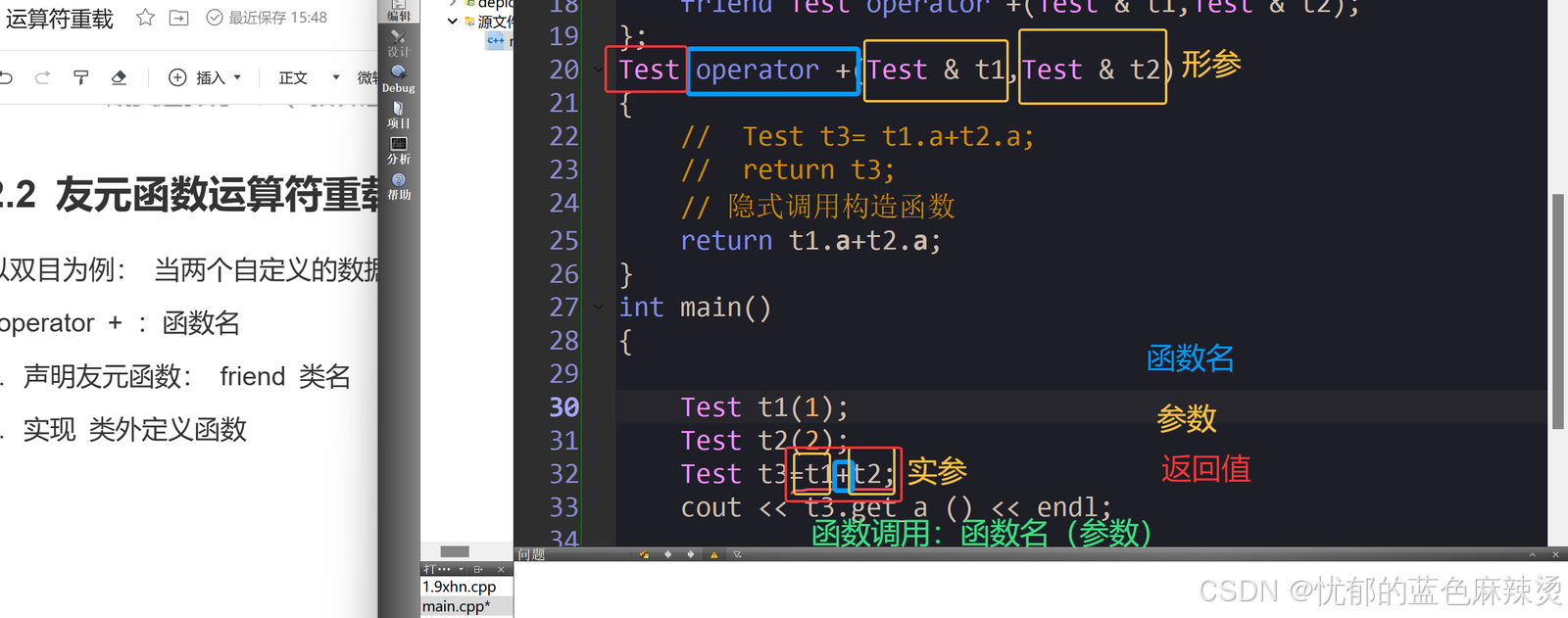This screenshot has height=618, width=1568.
Task: Open 帮助 mode in Qt Creator sidebar
Action: (399, 186)
